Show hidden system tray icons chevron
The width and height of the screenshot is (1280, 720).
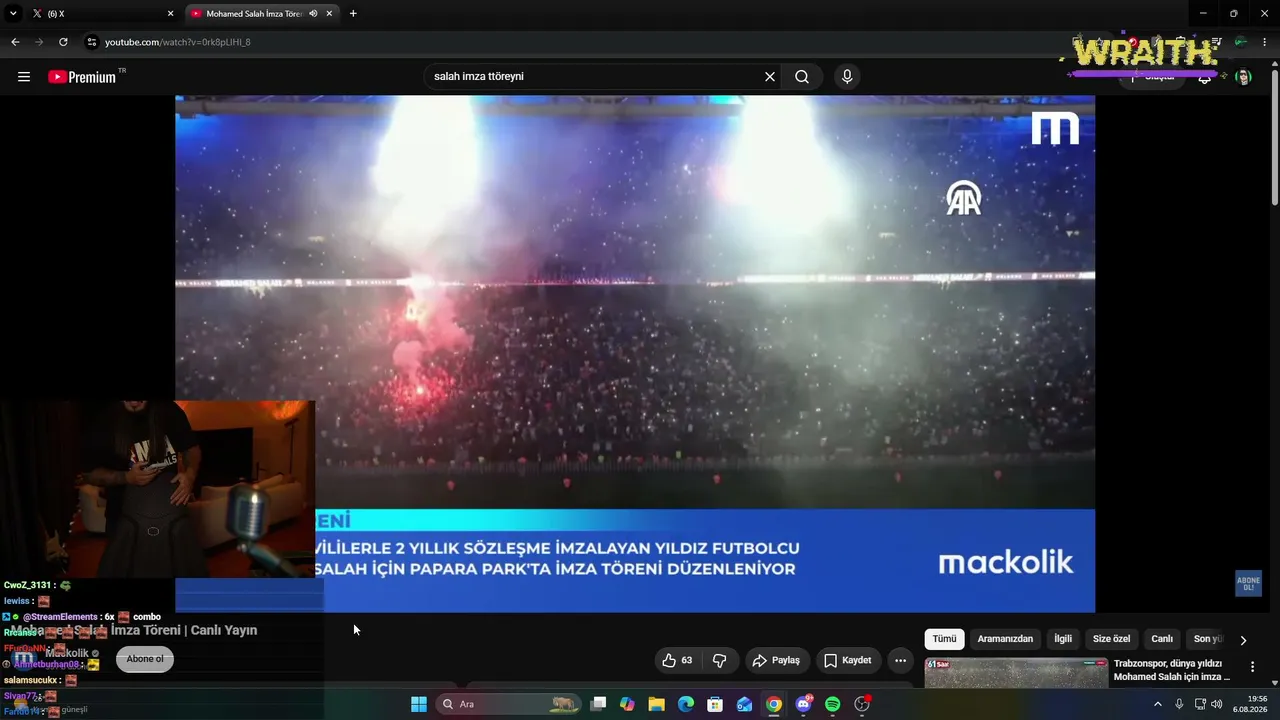pos(1158,704)
